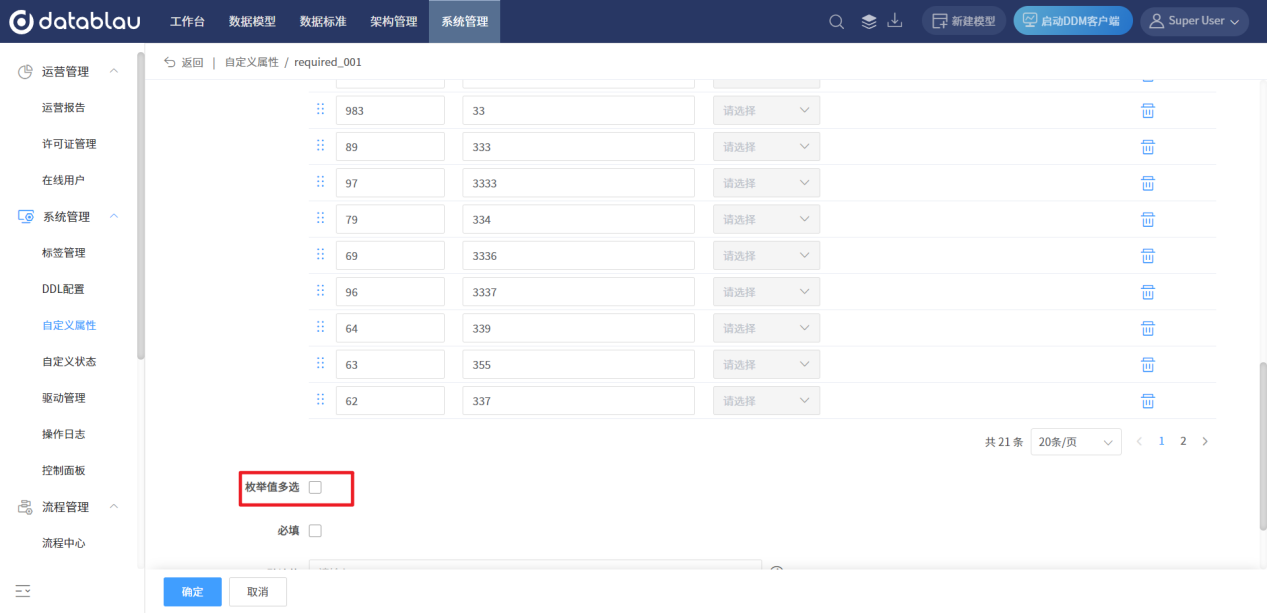Image resolution: width=1267 pixels, height=613 pixels.
Task: Delete the row with value 96
Action: click(x=1148, y=292)
